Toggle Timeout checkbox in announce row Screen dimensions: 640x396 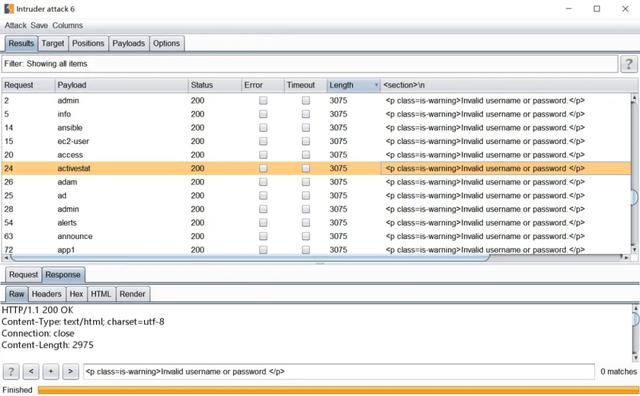pos(306,236)
